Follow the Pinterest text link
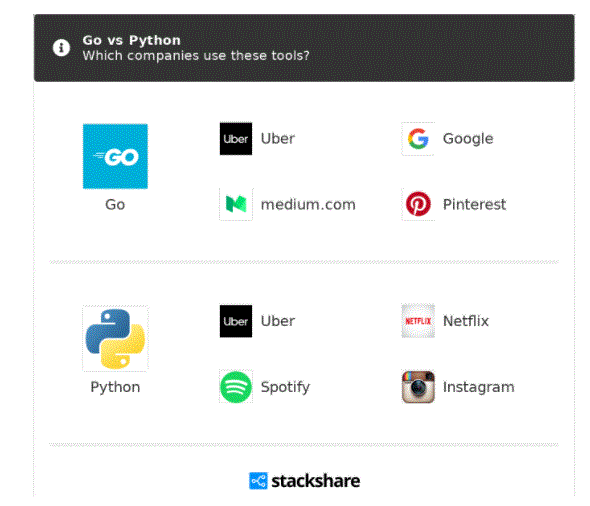Screen dimensions: 590x506 474,204
